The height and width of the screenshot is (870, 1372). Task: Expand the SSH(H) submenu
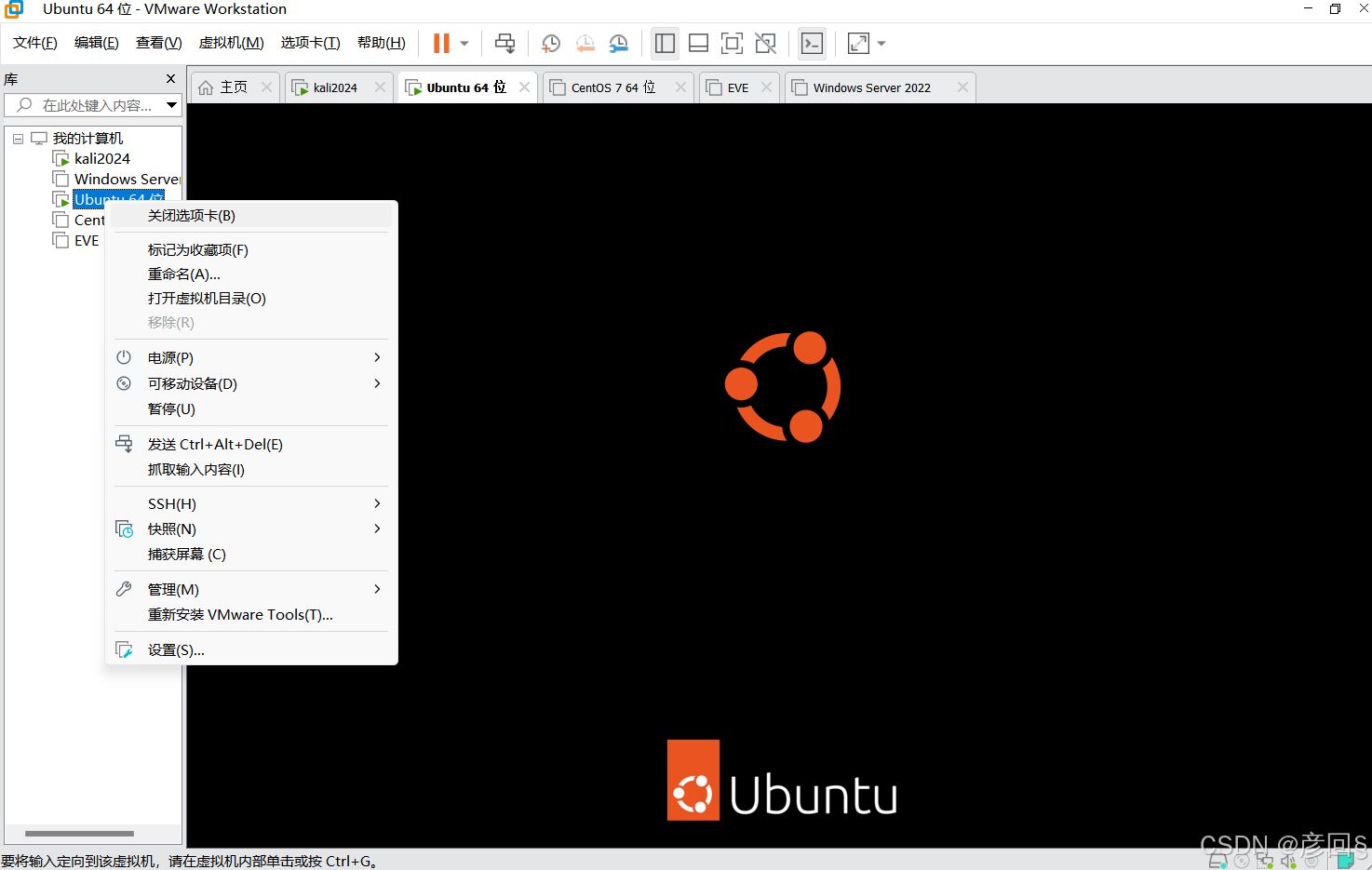click(x=251, y=503)
